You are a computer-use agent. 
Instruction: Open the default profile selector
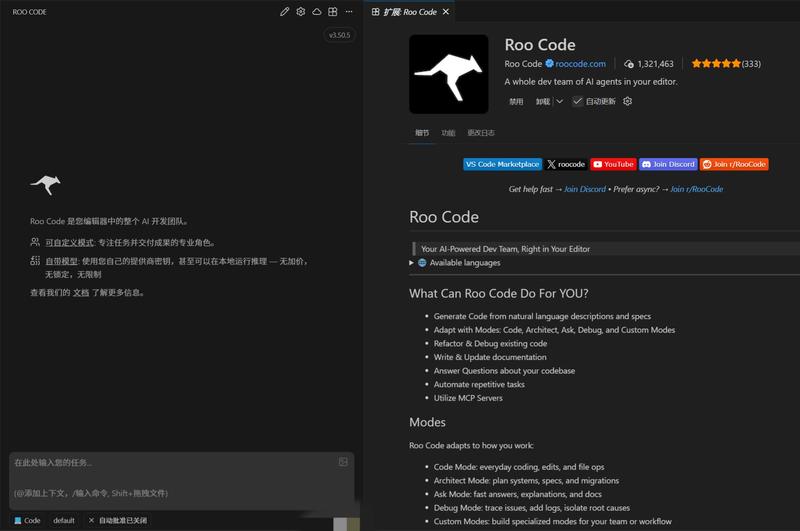coord(64,520)
